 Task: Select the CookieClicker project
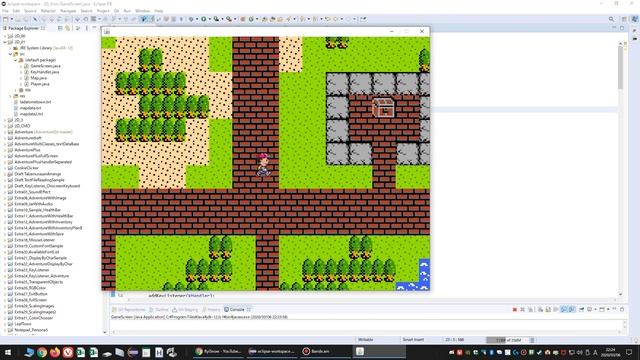tap(26, 168)
